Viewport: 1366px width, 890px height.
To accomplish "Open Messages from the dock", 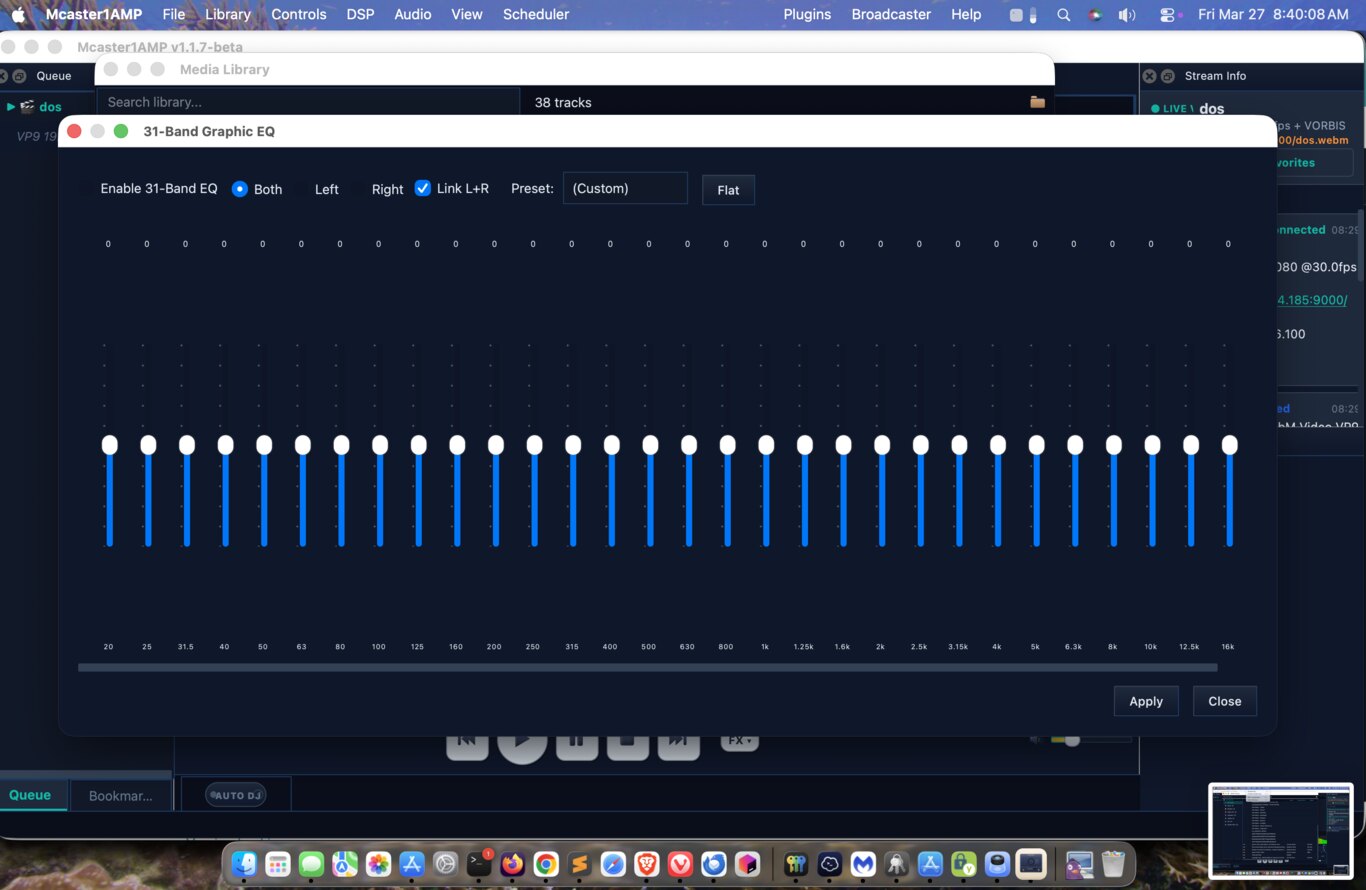I will 311,864.
